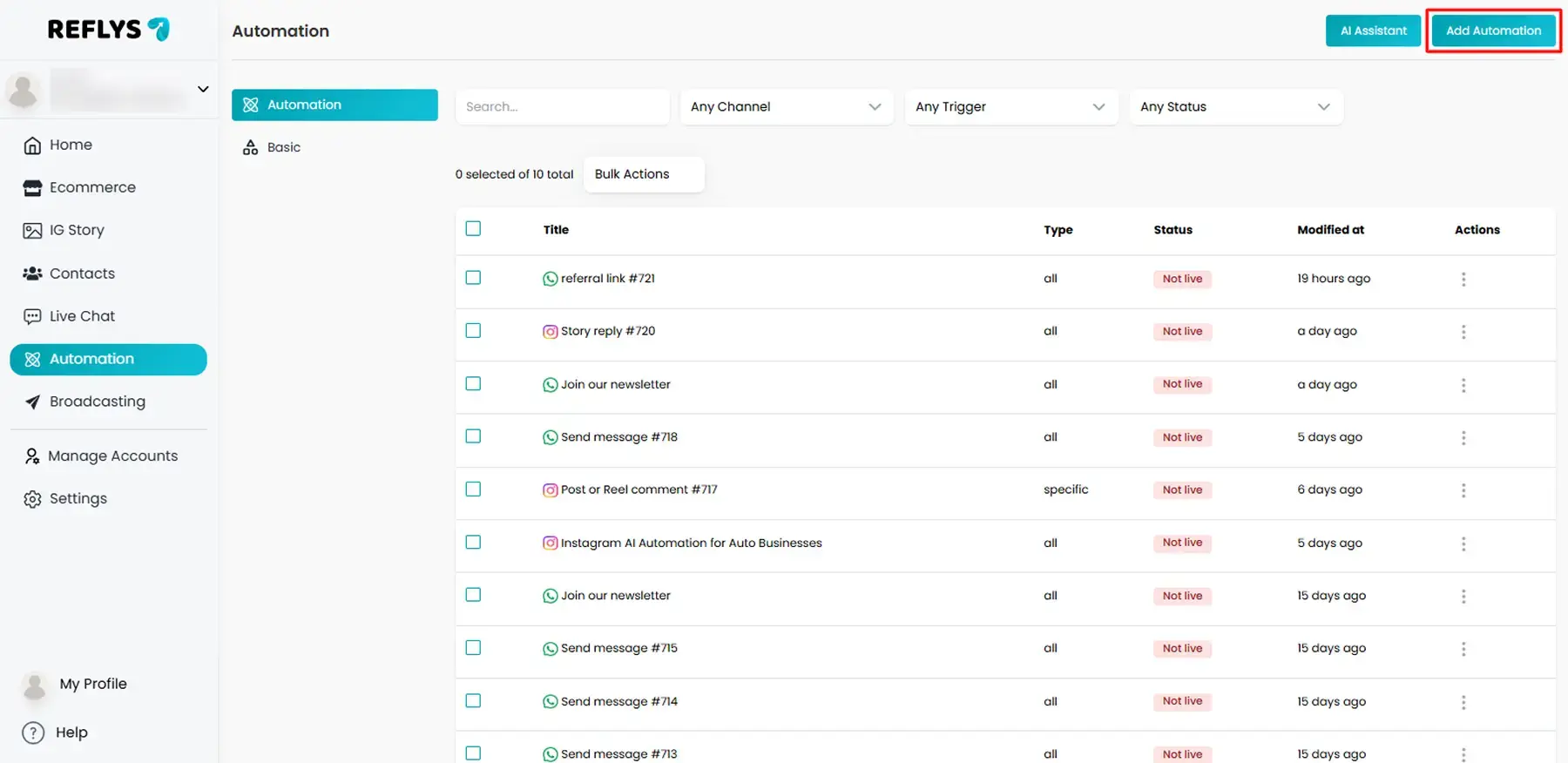Check the box for Story reply #720

click(473, 331)
